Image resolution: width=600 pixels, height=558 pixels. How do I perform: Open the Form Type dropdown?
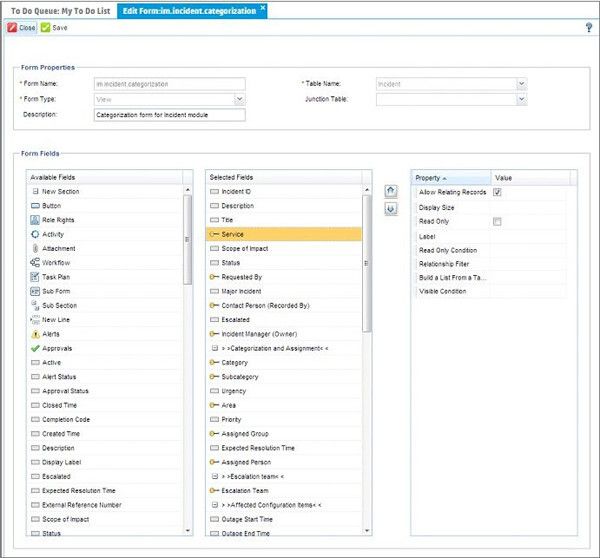click(x=240, y=100)
